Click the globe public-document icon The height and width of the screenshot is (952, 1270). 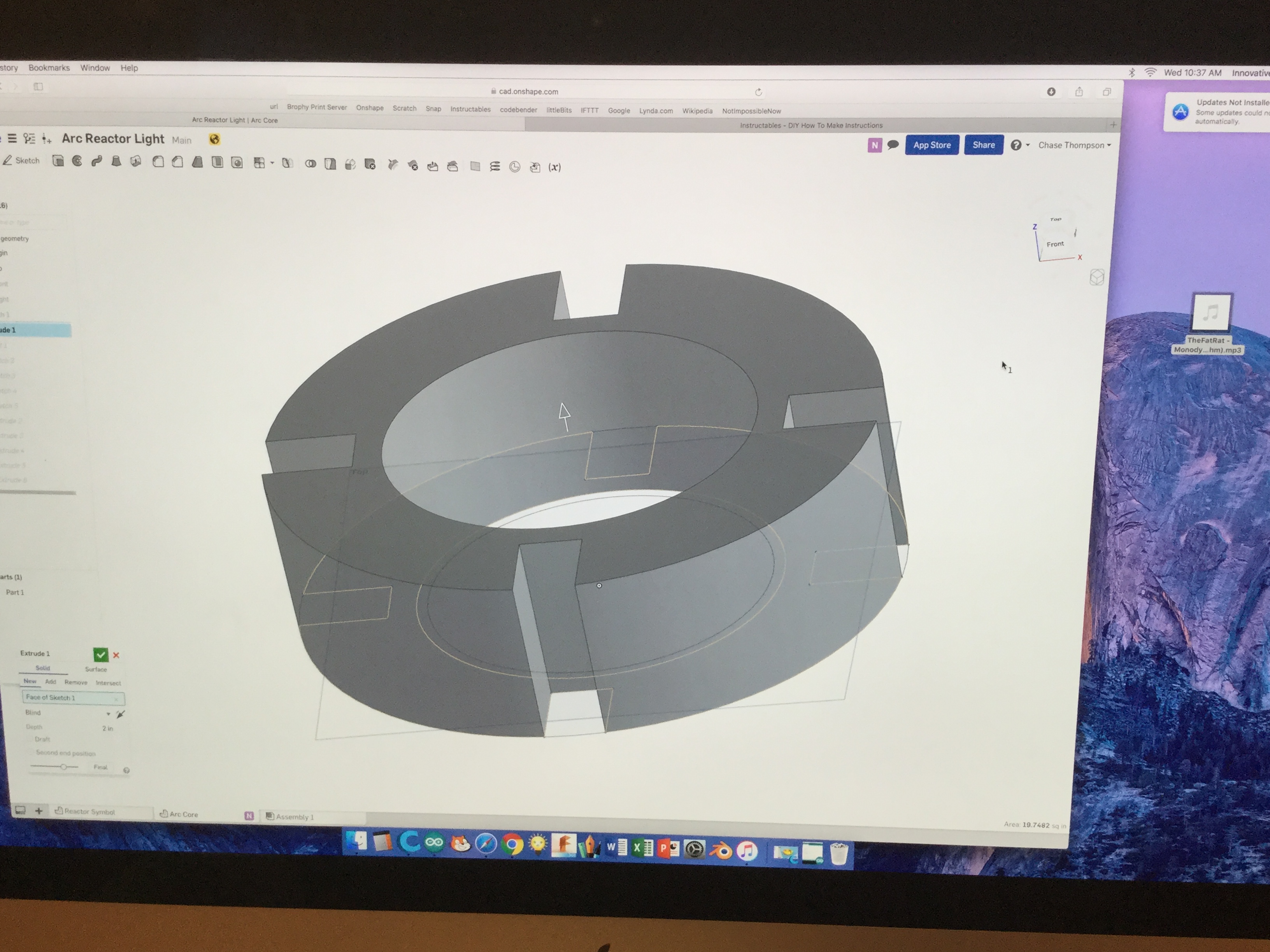point(215,140)
